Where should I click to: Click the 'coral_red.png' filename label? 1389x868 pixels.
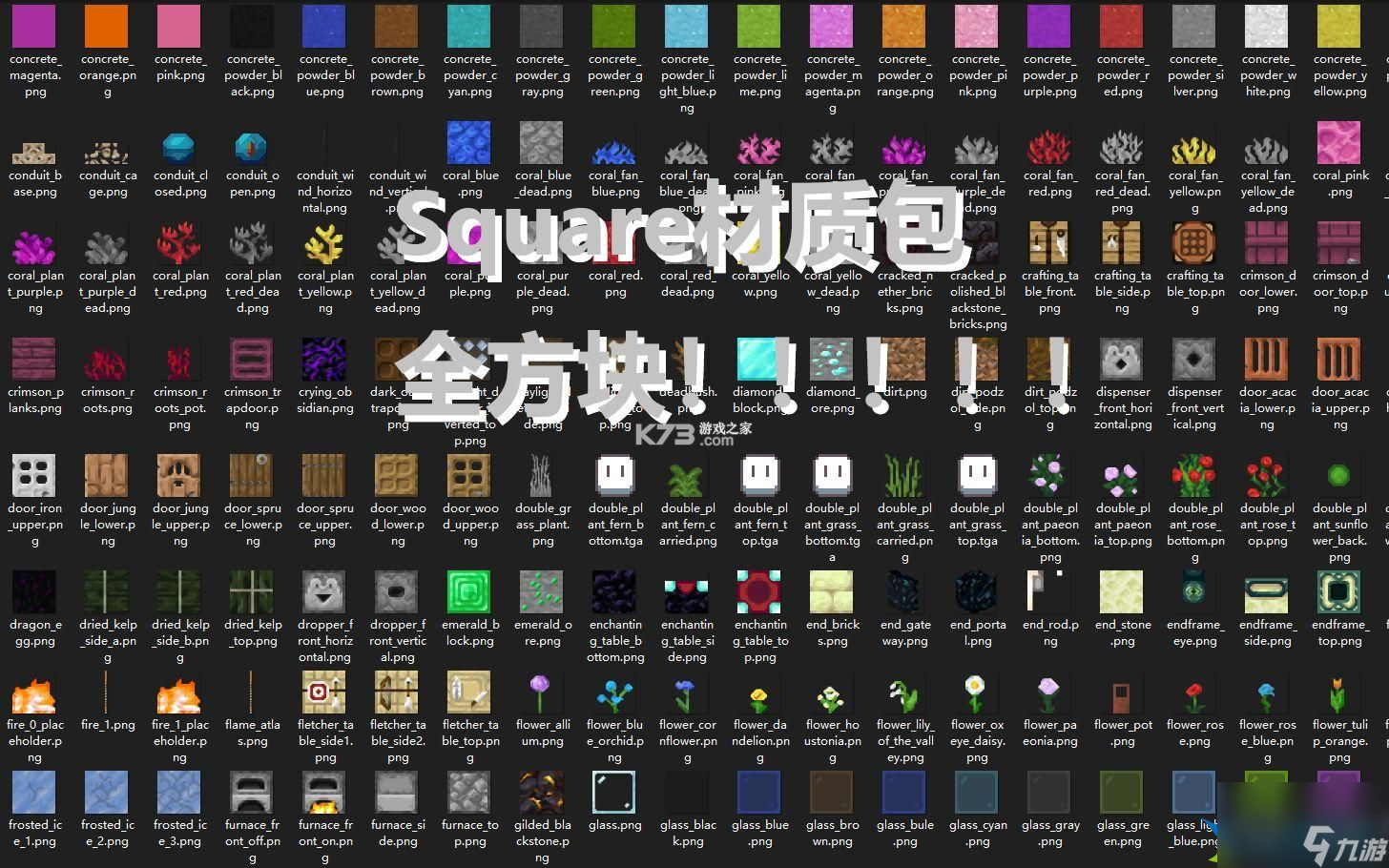[615, 284]
